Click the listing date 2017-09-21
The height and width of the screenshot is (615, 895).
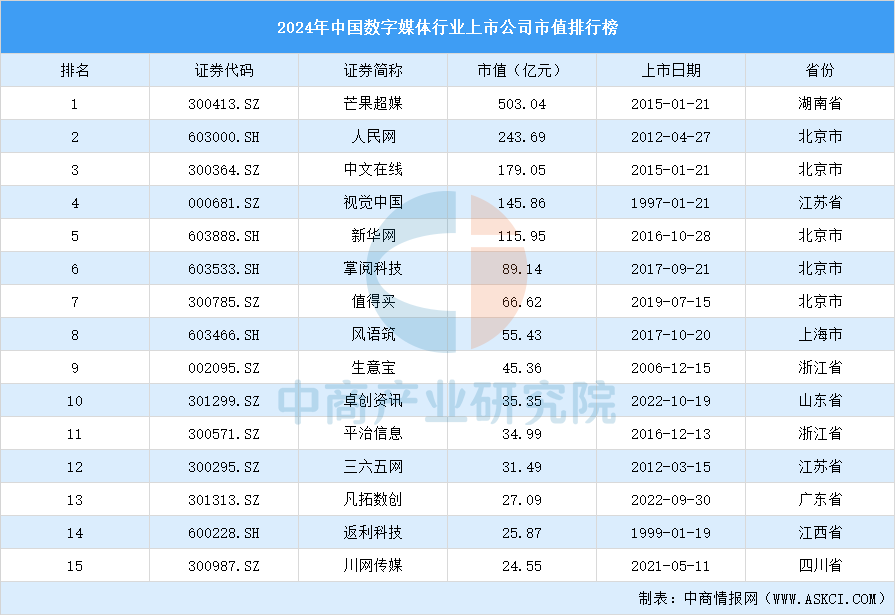[x=671, y=270]
